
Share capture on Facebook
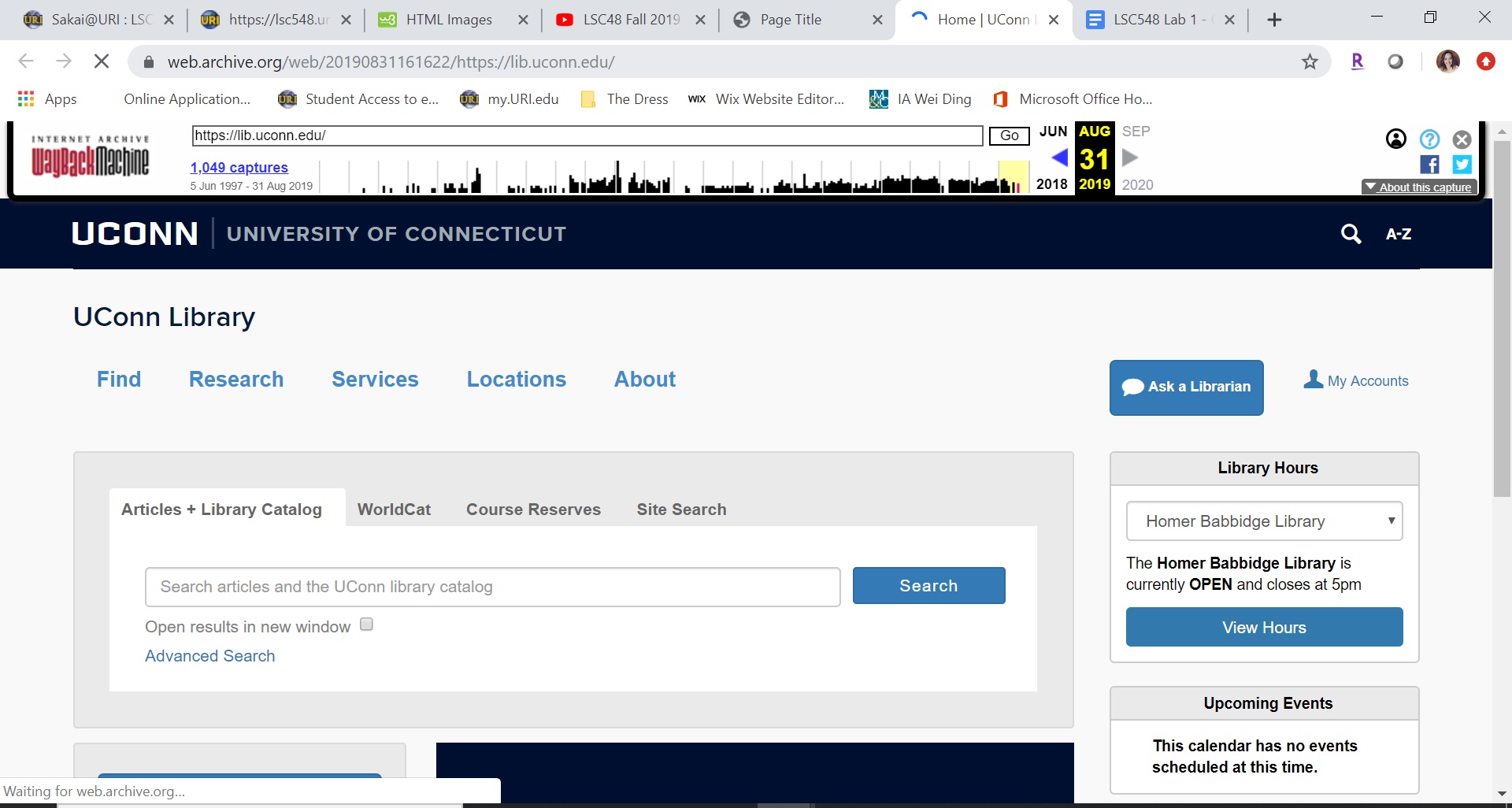tap(1430, 165)
